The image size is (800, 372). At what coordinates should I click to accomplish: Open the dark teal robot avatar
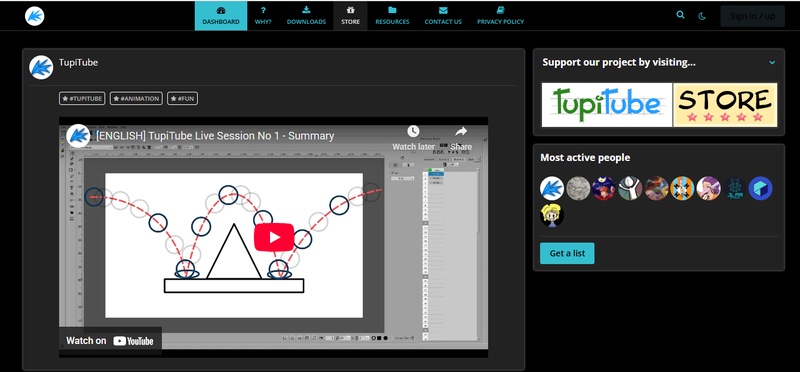click(x=735, y=188)
